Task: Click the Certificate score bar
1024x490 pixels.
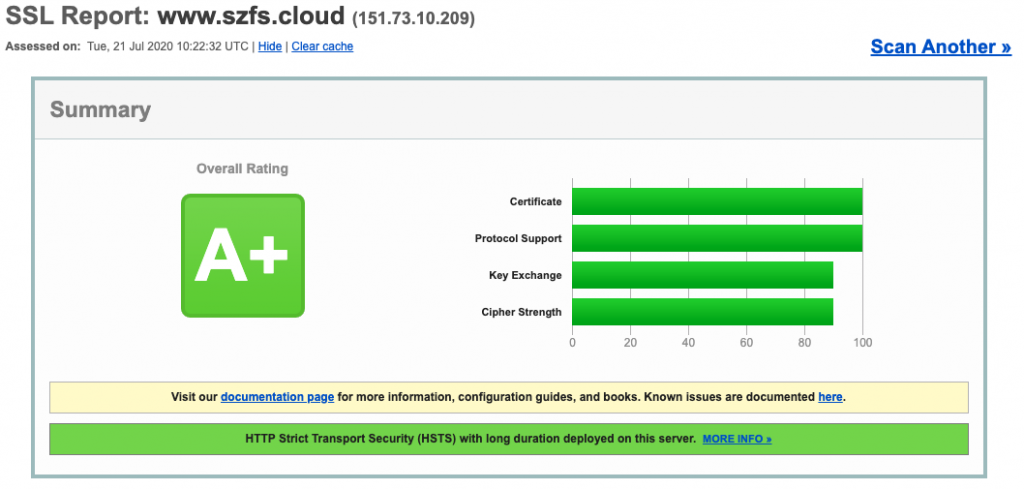Action: tap(717, 201)
